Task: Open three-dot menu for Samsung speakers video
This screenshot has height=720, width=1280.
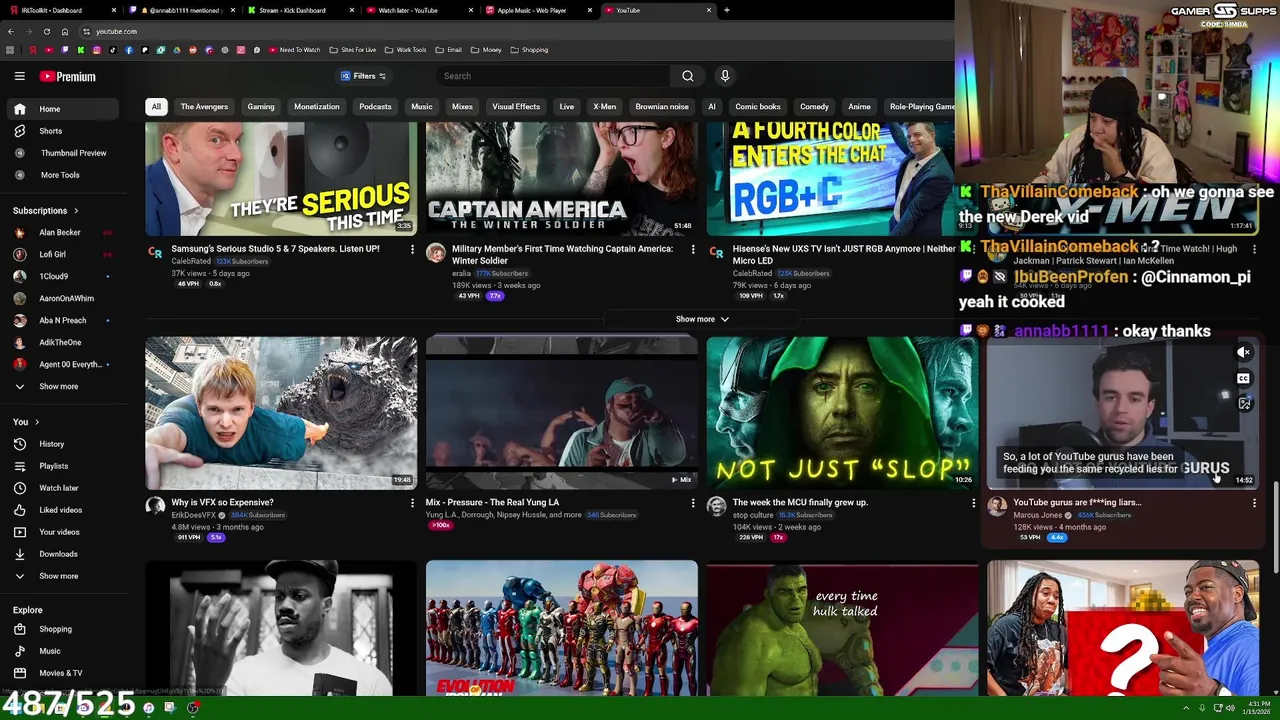Action: tap(412, 249)
